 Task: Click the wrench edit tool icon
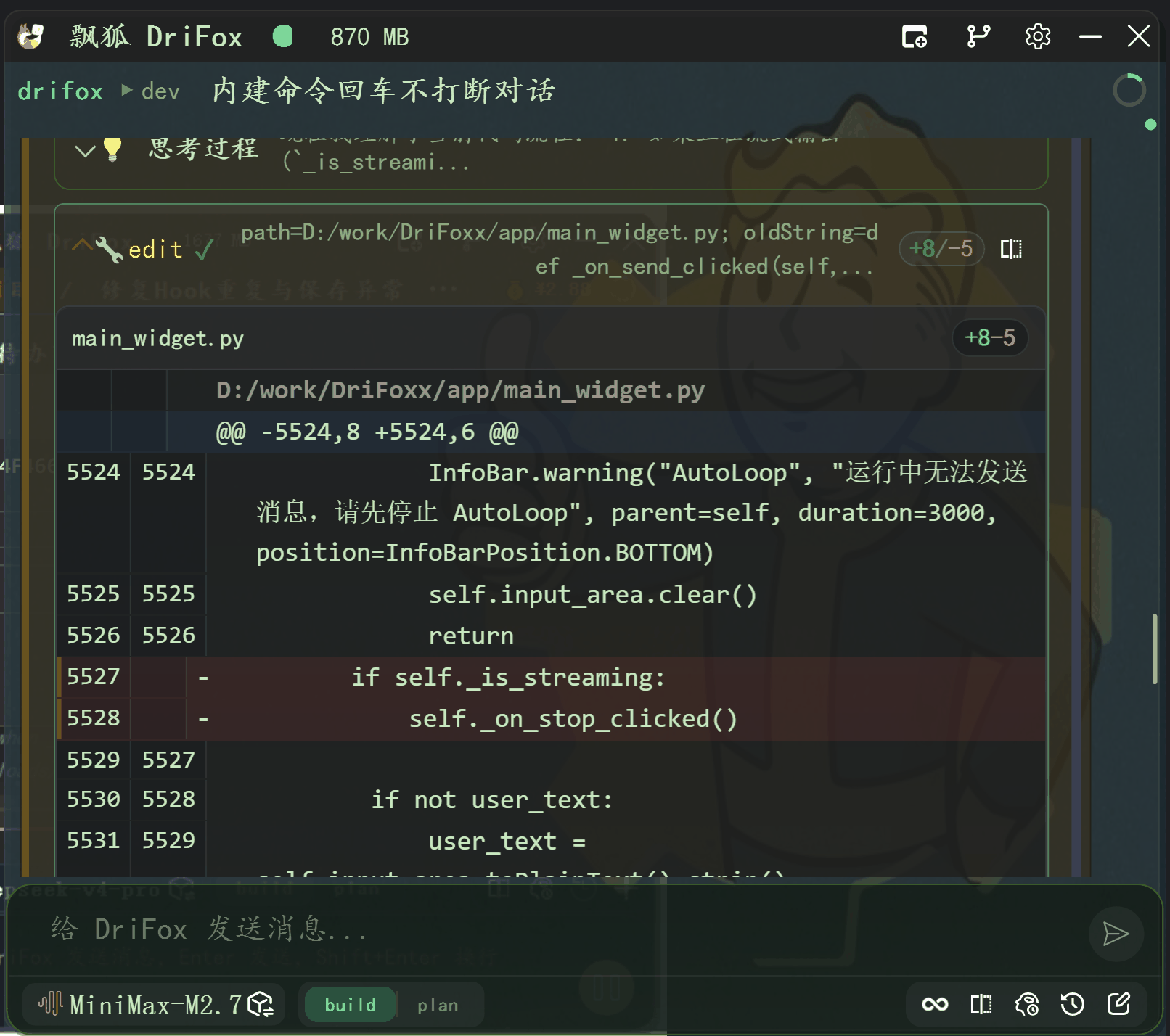pyautogui.click(x=109, y=249)
